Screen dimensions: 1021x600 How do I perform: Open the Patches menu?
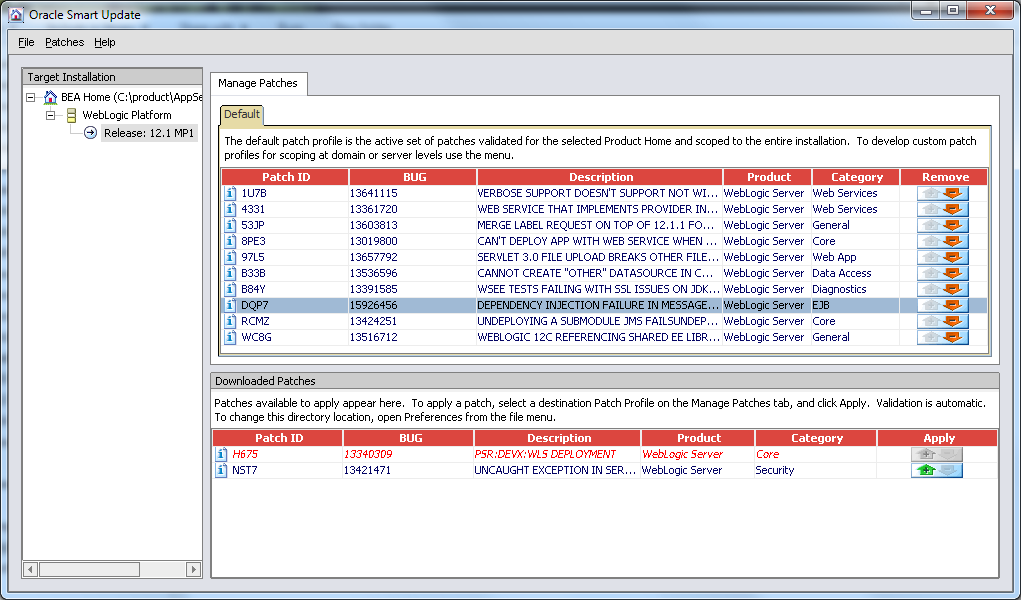(x=64, y=42)
